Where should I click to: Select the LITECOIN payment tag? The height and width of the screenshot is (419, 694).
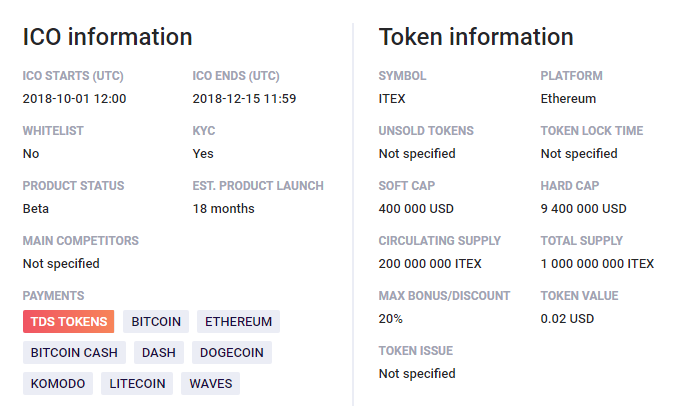pos(136,383)
